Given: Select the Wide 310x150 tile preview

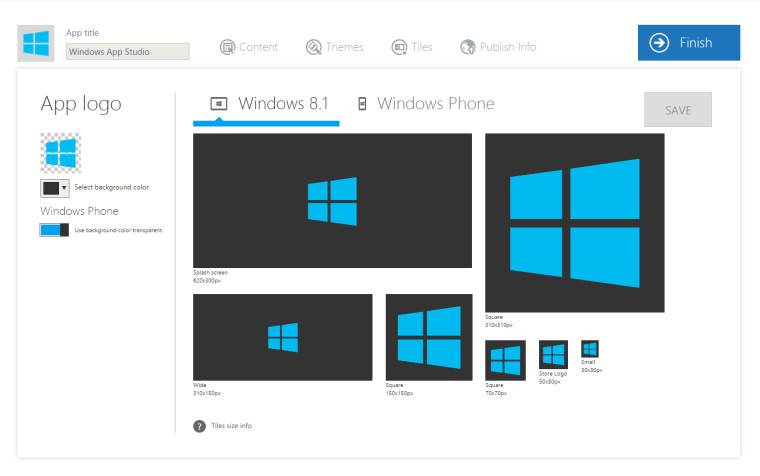Looking at the screenshot, I should pyautogui.click(x=283, y=337).
